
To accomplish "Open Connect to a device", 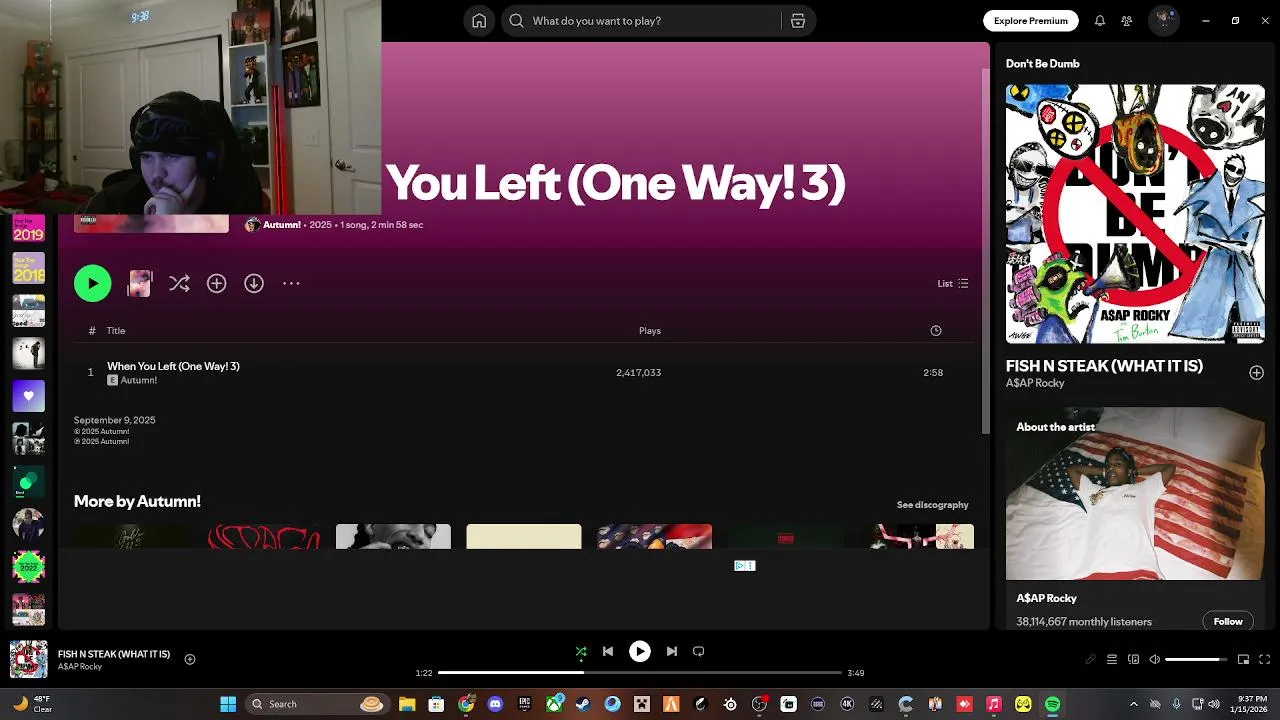I will 1133,659.
